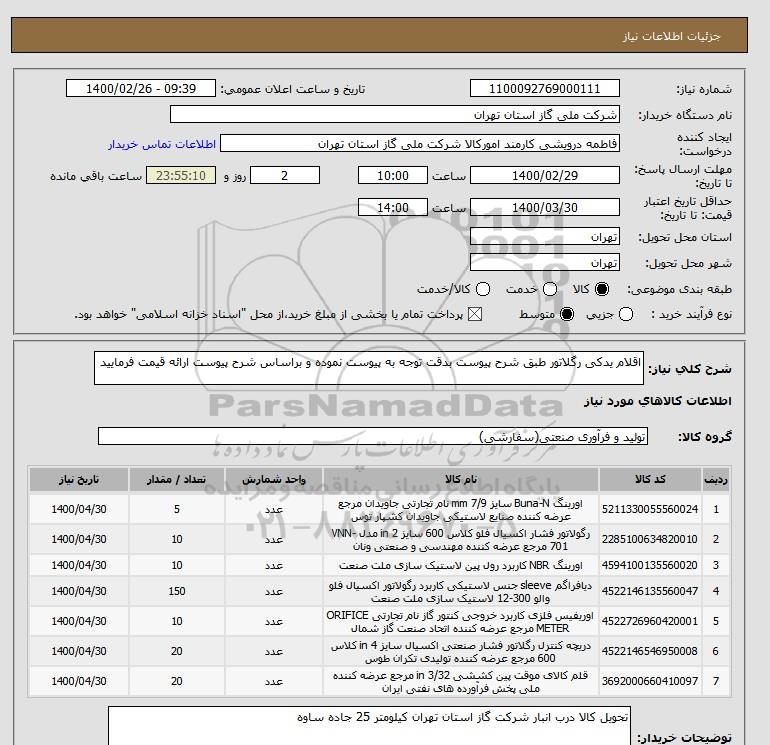
Task: Click the اطلاعات کالاهای مورد نیاز section title
Action: coord(658,401)
